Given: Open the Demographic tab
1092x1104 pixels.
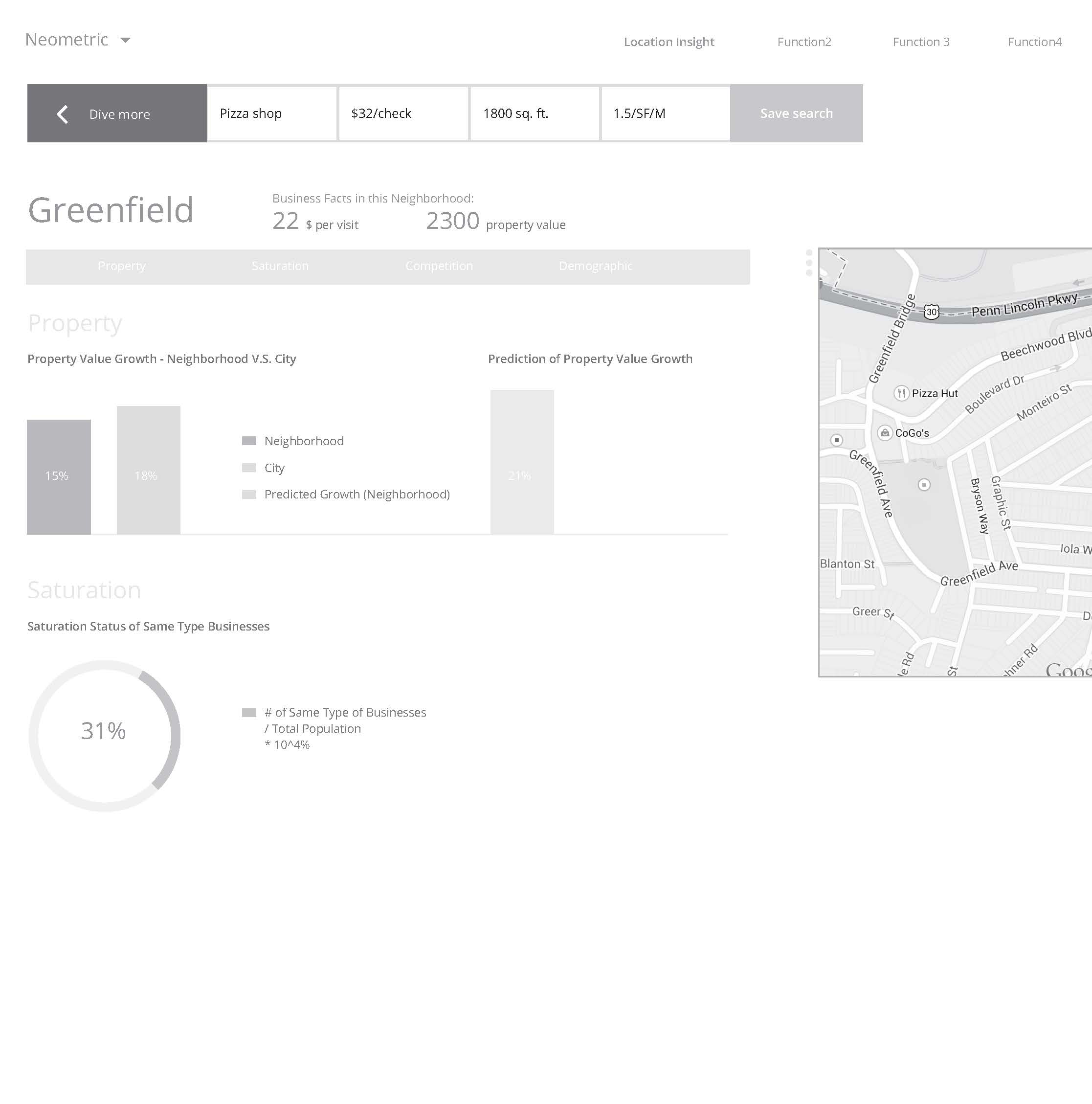Looking at the screenshot, I should tap(596, 266).
